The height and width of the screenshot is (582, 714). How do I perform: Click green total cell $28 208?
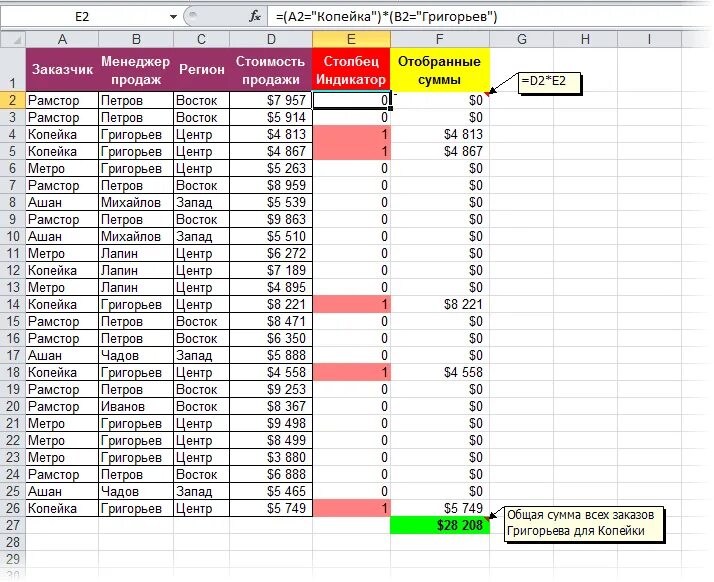pos(439,525)
